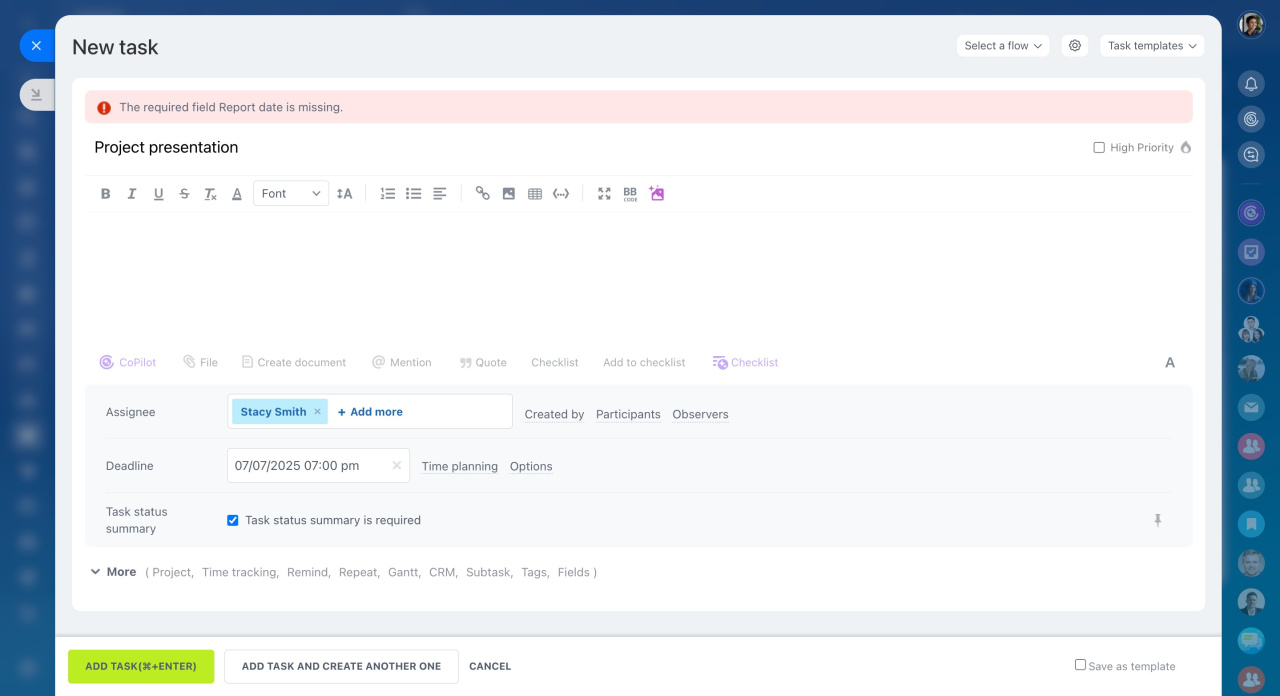1280x696 pixels.
Task: Close the slider with the blue X
Action: [x=36, y=46]
